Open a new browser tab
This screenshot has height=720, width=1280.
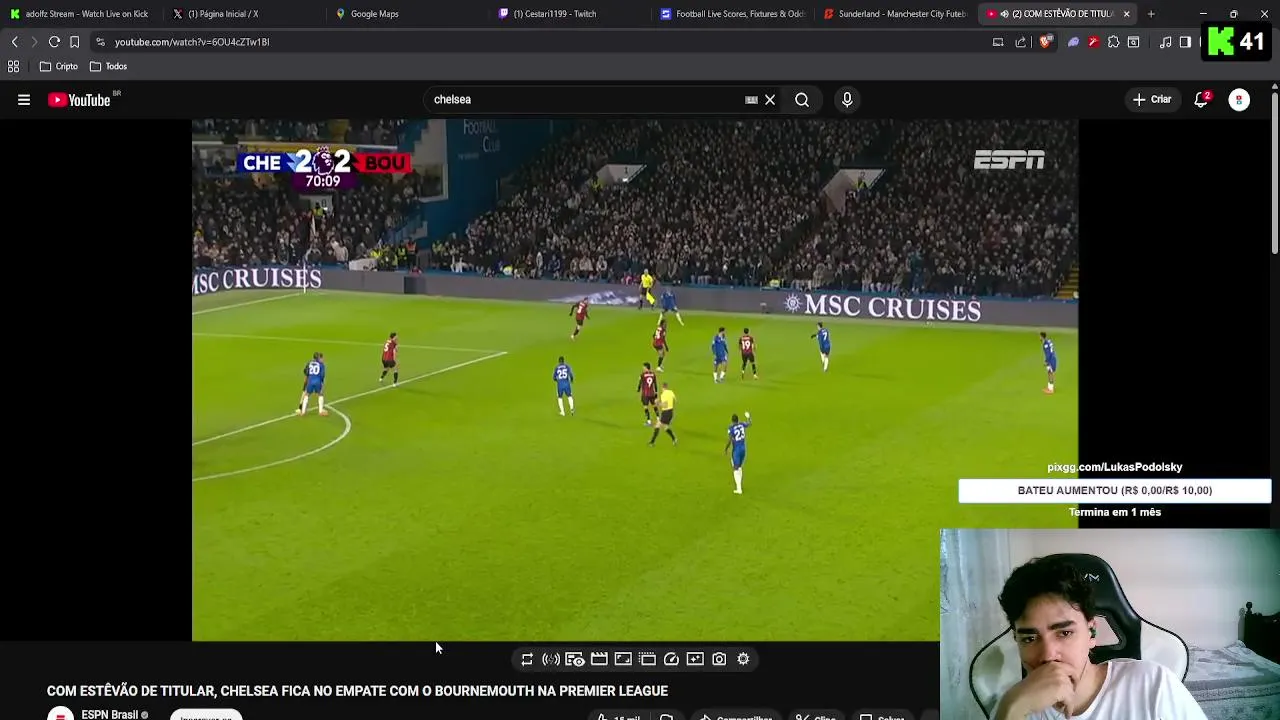(1151, 14)
